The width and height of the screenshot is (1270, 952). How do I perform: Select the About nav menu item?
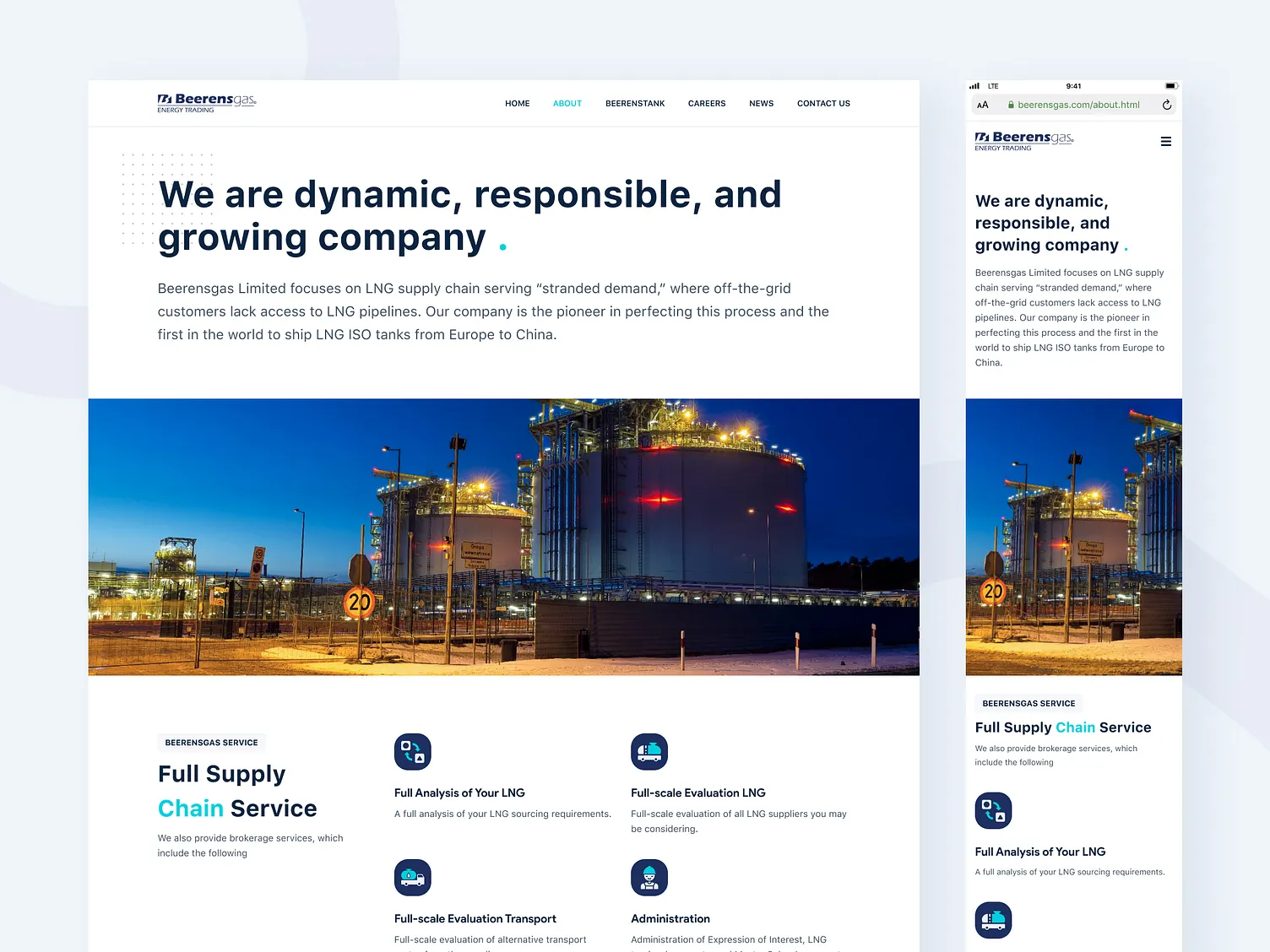pos(567,104)
